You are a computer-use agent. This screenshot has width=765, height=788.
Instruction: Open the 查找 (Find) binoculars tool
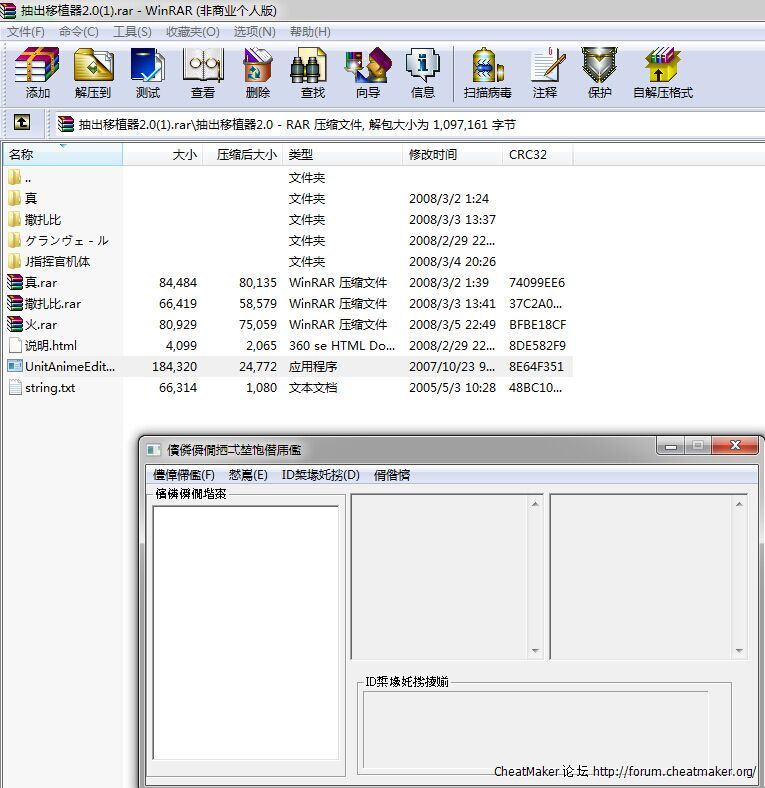pos(312,72)
